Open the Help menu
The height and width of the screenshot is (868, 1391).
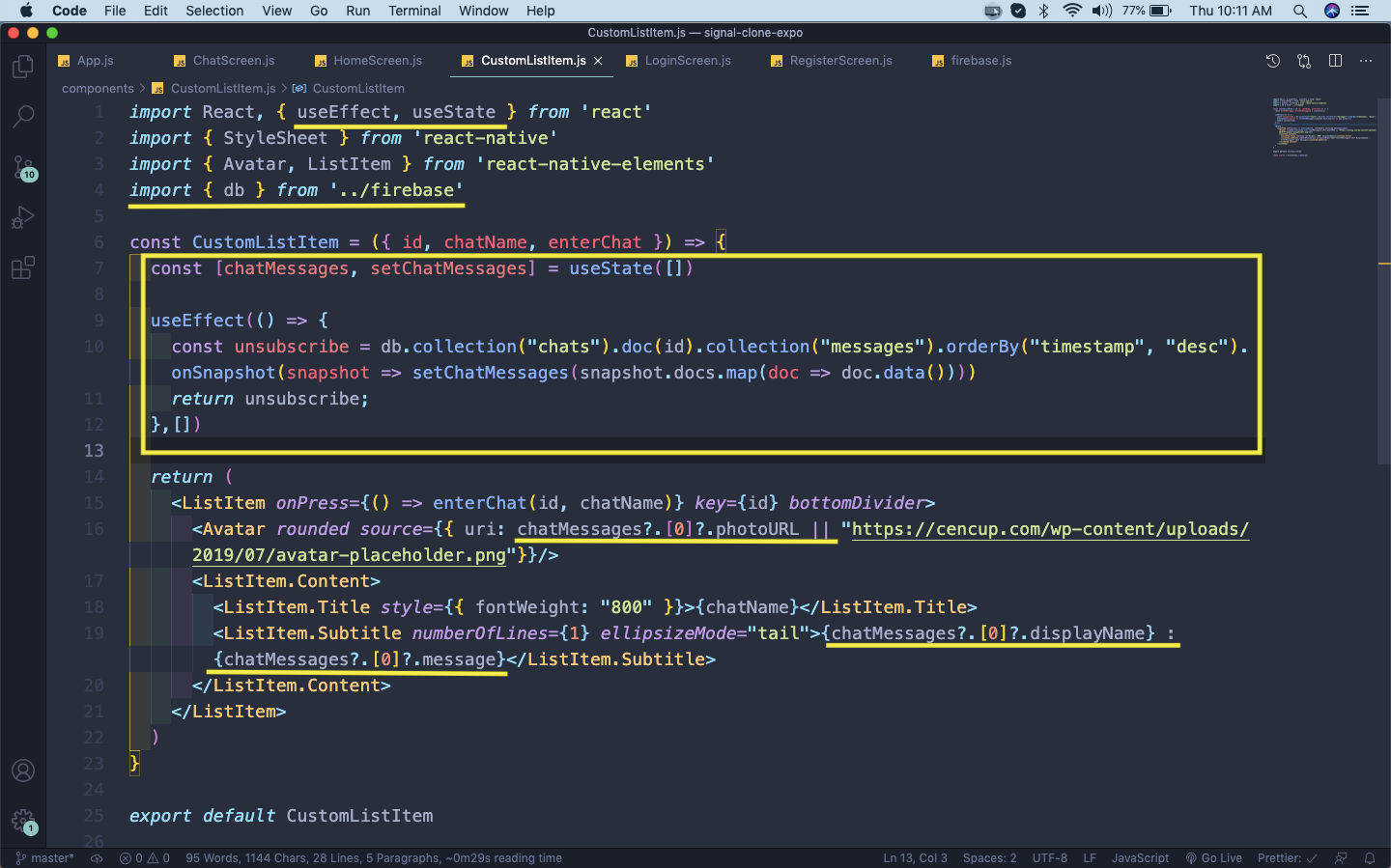point(540,11)
